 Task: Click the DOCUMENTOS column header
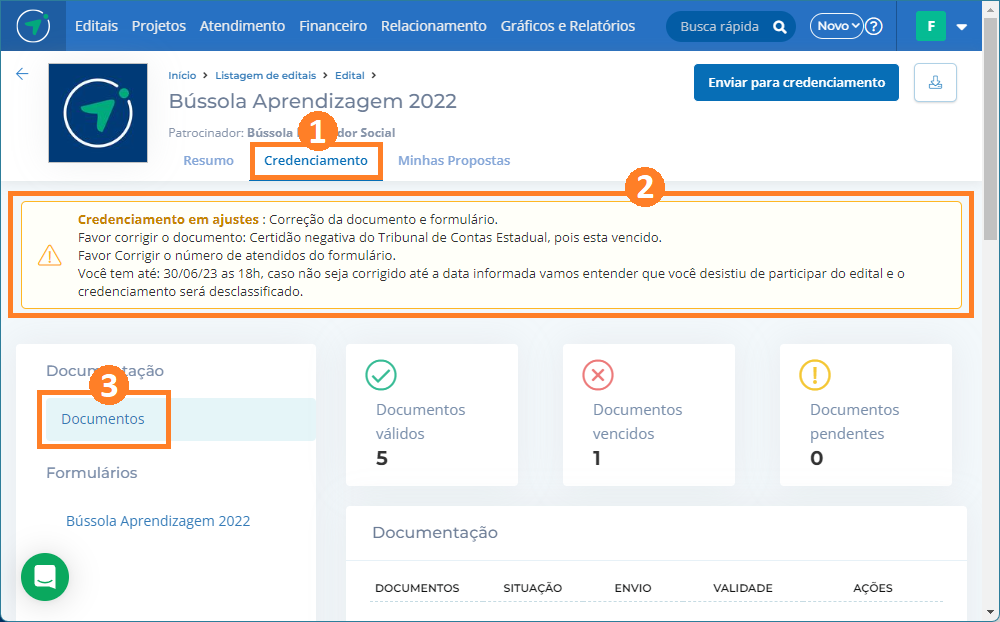(417, 588)
